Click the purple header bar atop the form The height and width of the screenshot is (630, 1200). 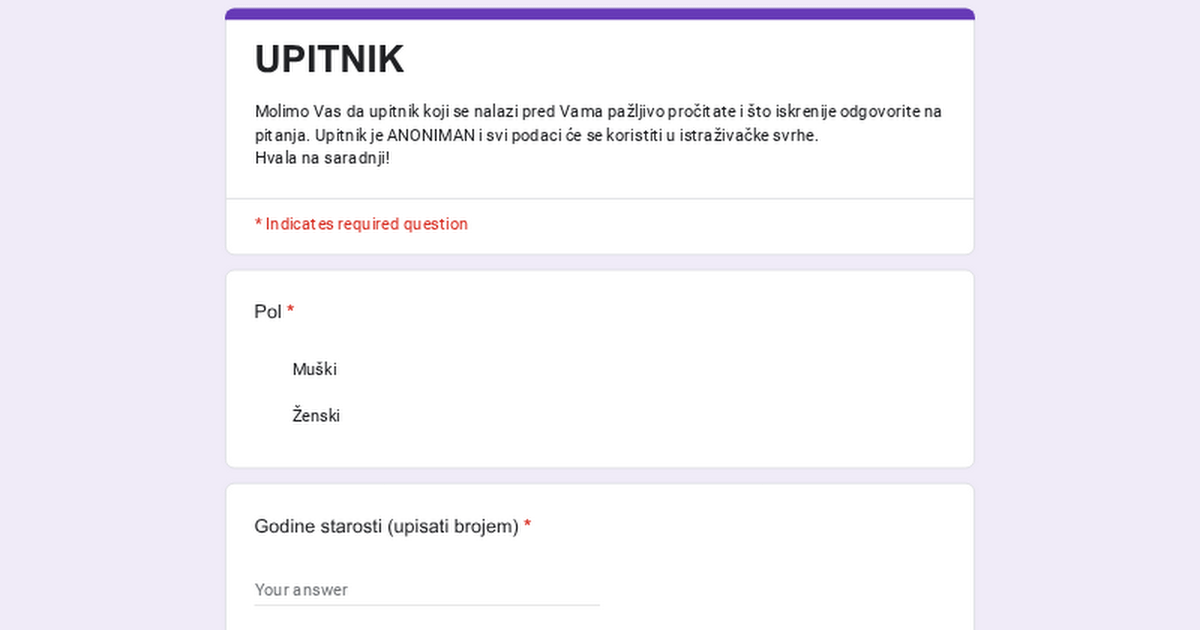pos(600,14)
